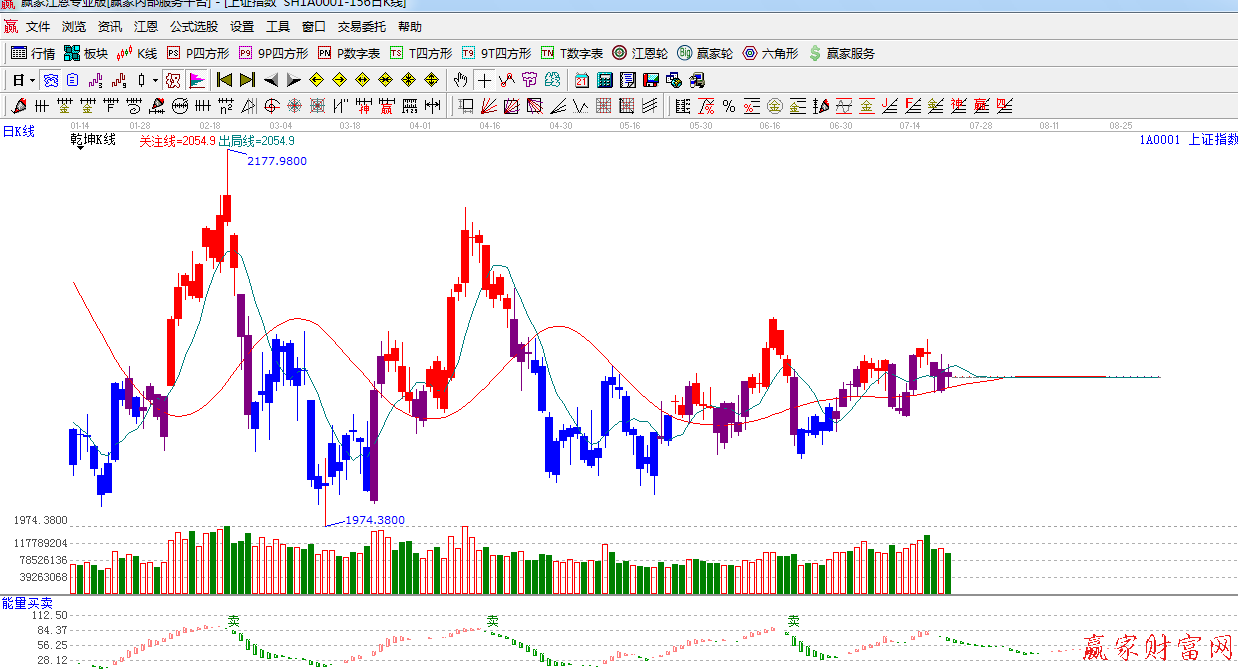
Task: Open the 六角形 hexagon tool
Action: tap(770, 53)
